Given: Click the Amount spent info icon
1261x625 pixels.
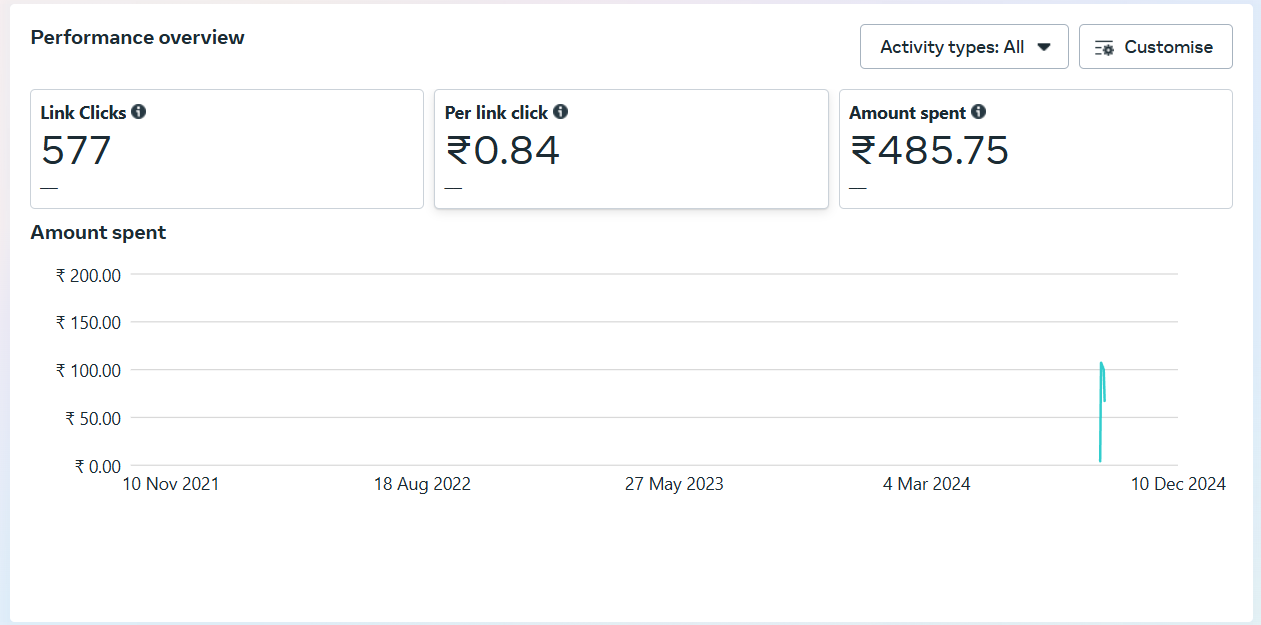Looking at the screenshot, I should 979,112.
